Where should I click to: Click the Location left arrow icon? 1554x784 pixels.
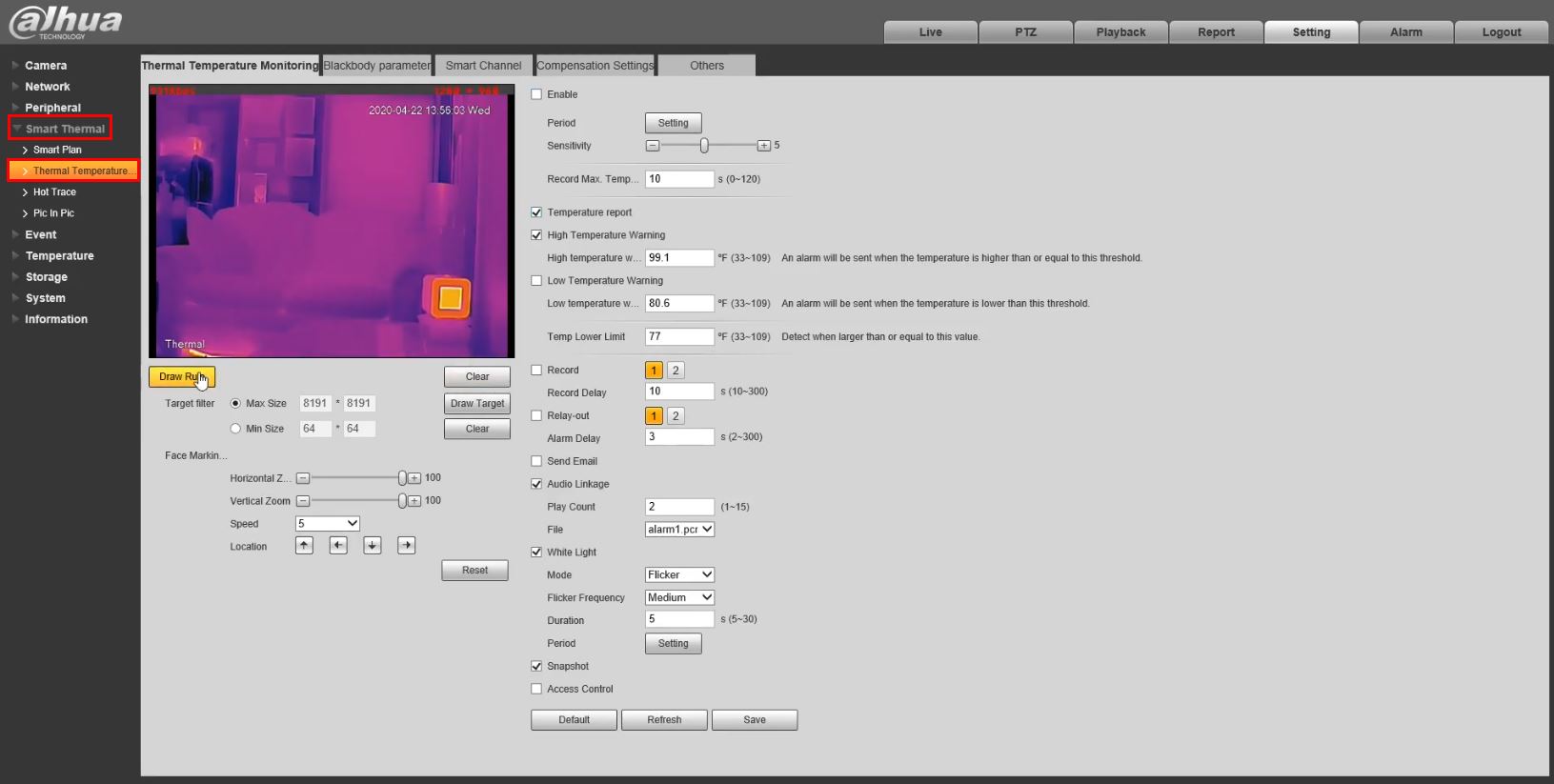pyautogui.click(x=338, y=545)
